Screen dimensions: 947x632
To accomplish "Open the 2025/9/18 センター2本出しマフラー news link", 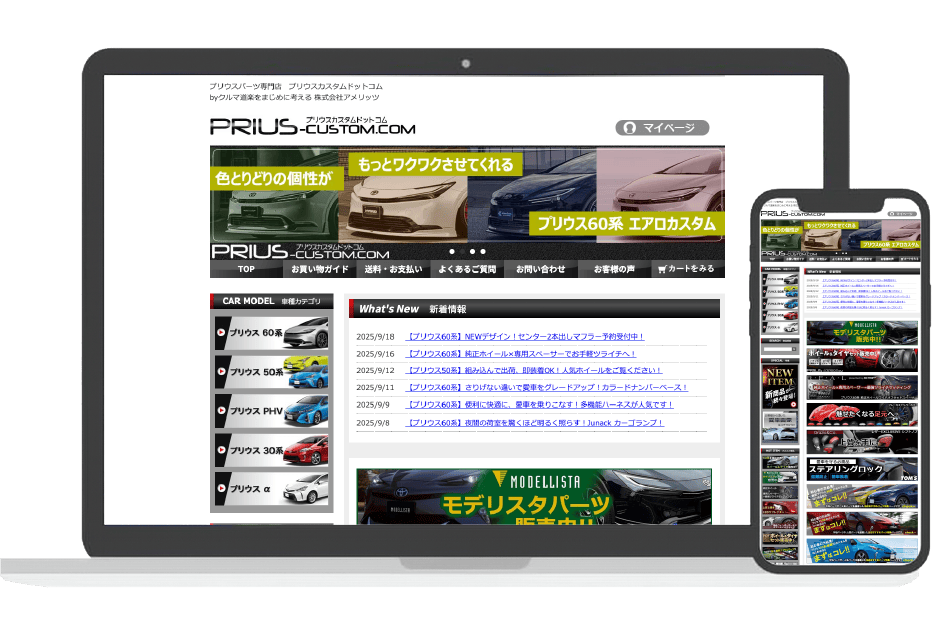I will point(524,337).
